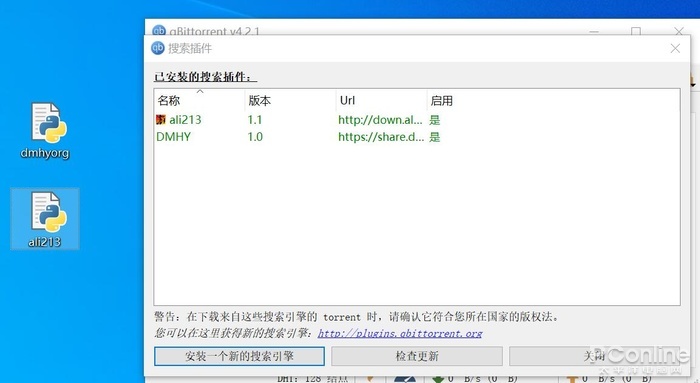This screenshot has width=700, height=383.
Task: Click the qBittorrent v4.2.1 main window logo
Action: coord(158,30)
